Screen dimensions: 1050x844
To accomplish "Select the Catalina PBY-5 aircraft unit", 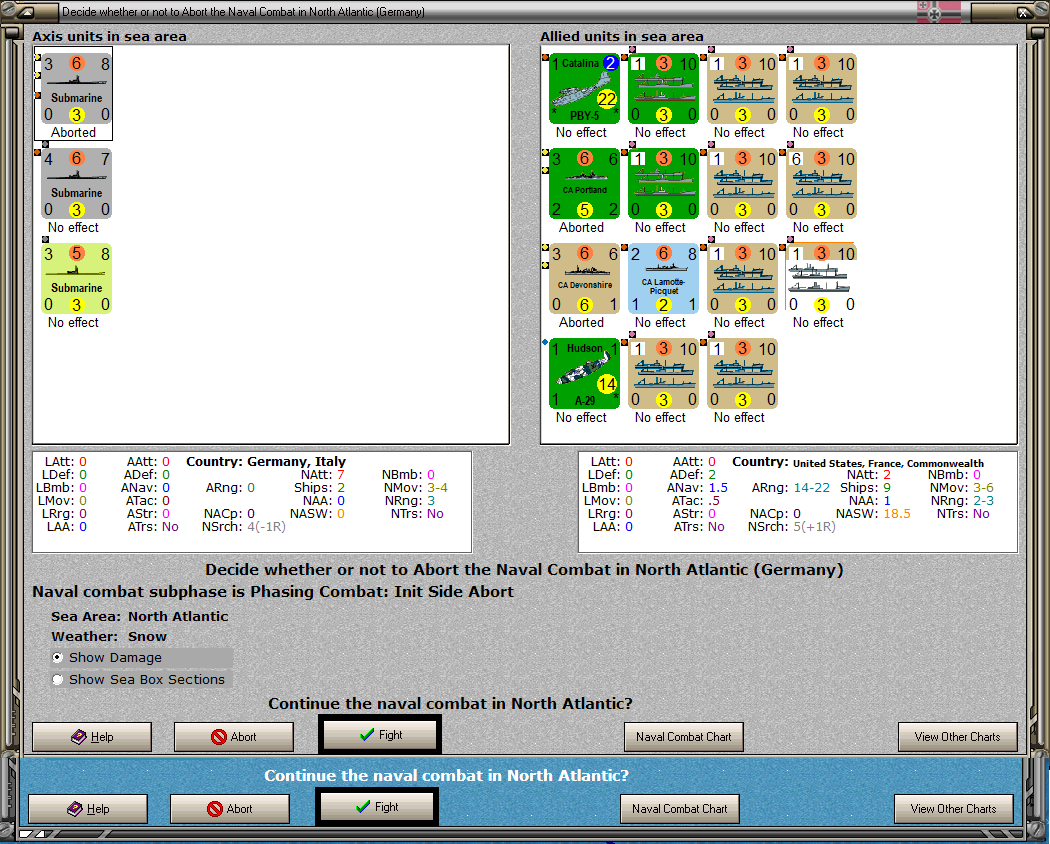I will 585,88.
